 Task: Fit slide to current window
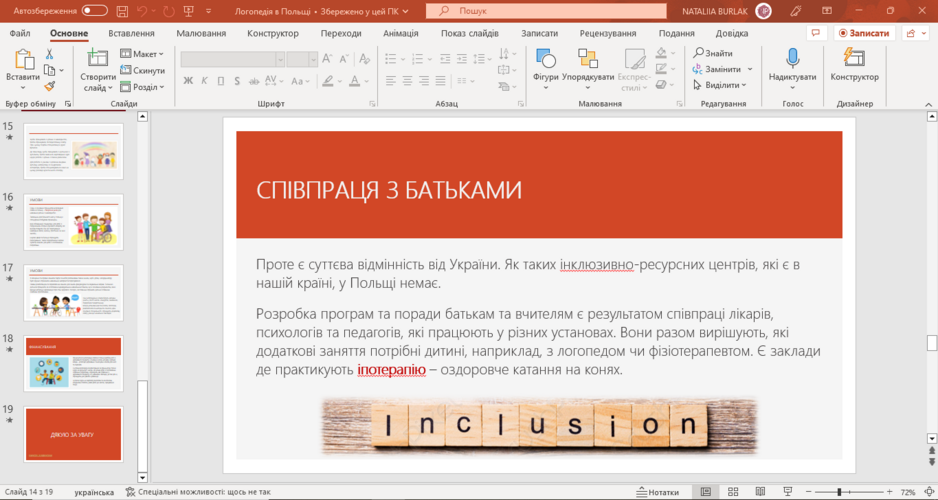tap(927, 492)
